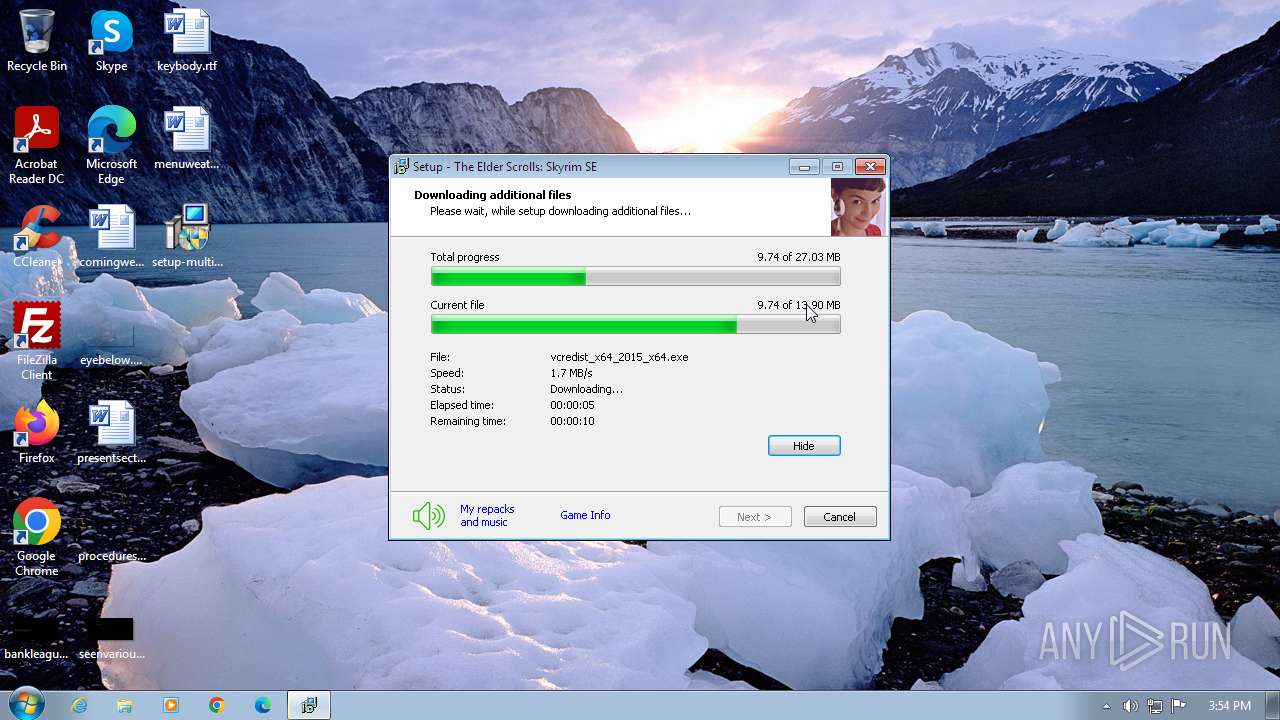
Task: Open the Game Info link
Action: [x=585, y=515]
